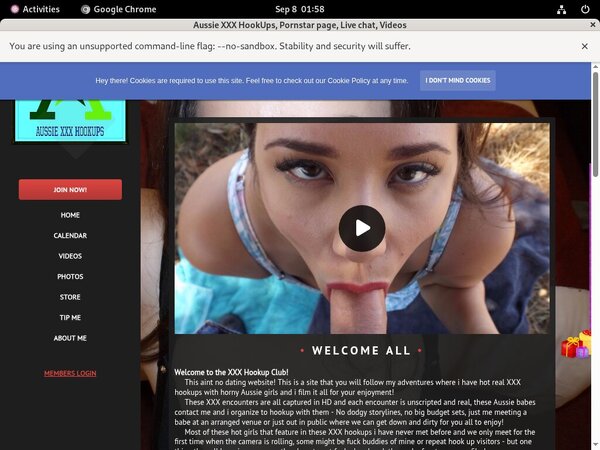Open the site logo in sidebar

tap(70, 120)
